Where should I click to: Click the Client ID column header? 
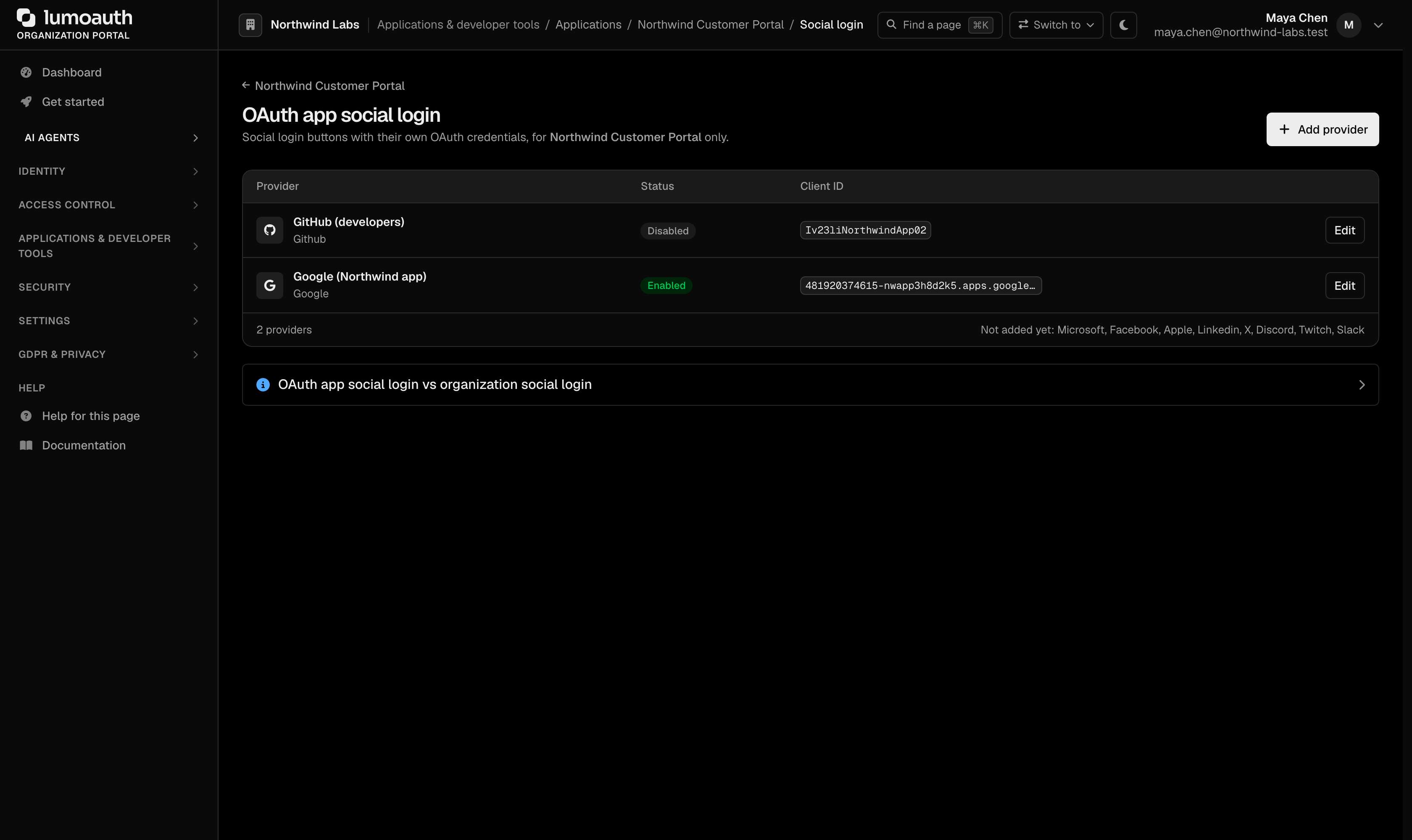click(821, 186)
